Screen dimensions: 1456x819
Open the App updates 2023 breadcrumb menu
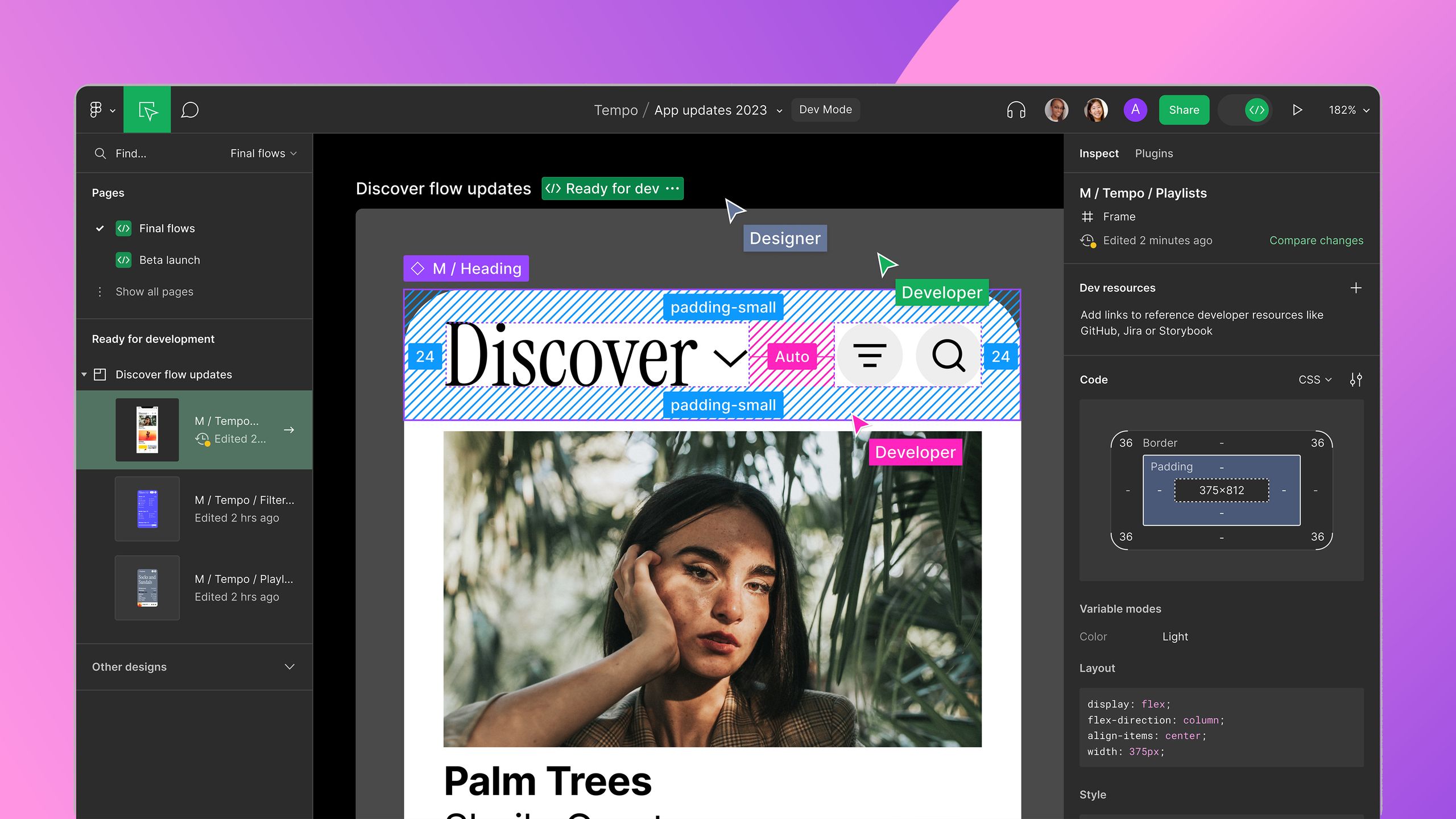[x=779, y=110]
